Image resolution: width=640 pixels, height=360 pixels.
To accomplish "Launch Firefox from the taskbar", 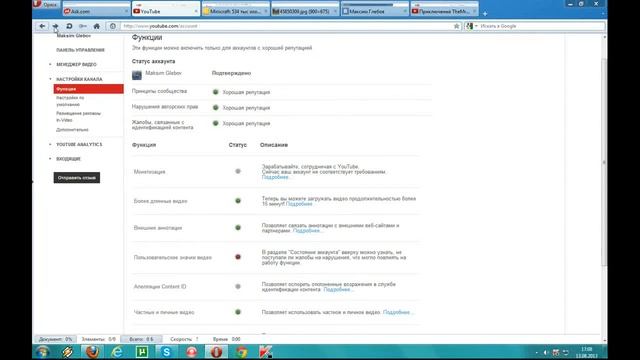I will point(92,352).
